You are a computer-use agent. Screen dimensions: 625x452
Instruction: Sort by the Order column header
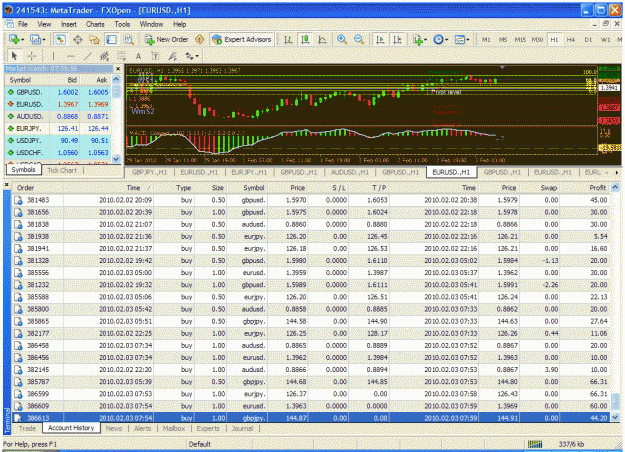tap(37, 188)
